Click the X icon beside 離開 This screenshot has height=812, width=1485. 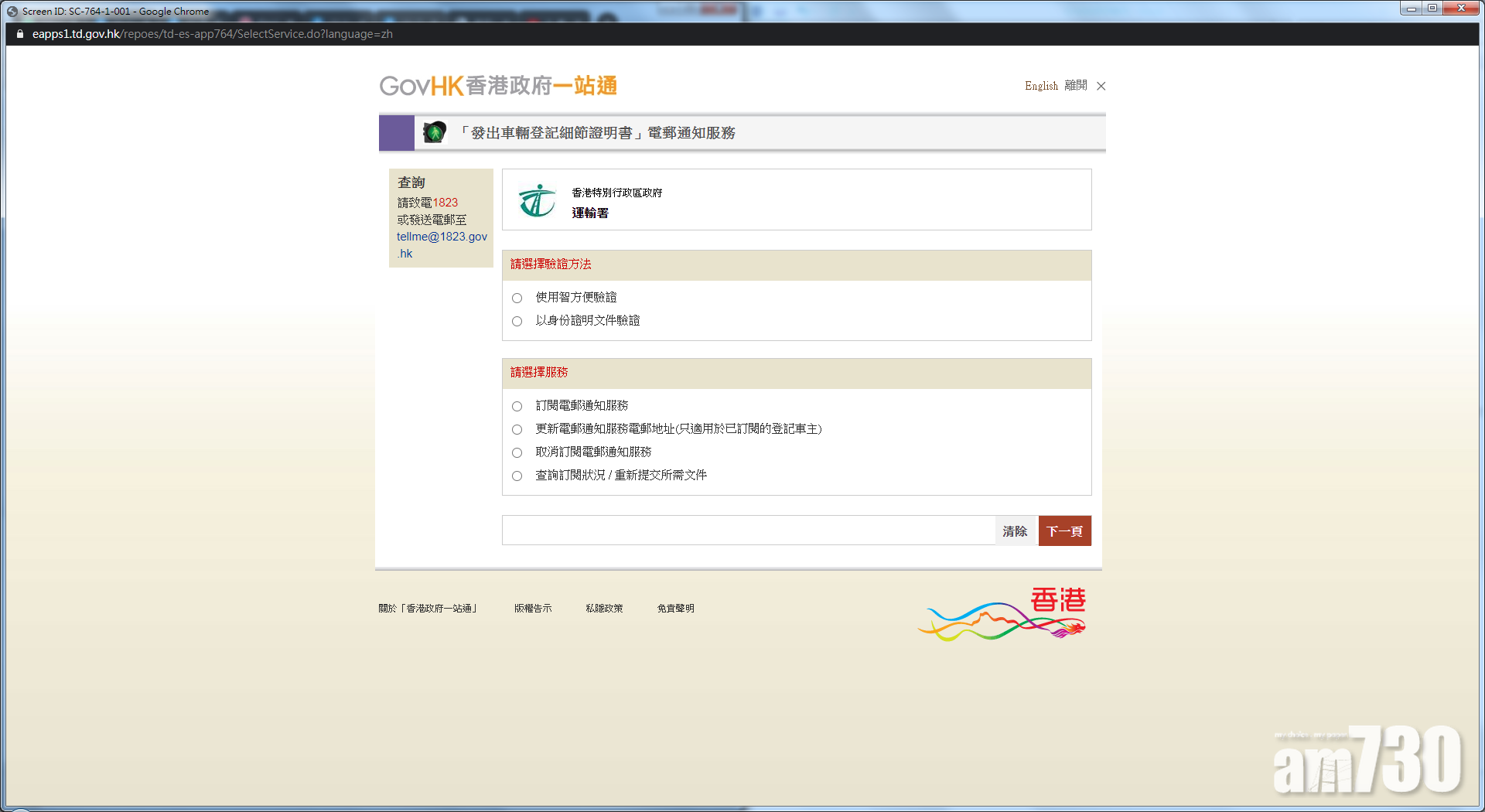pos(1101,86)
